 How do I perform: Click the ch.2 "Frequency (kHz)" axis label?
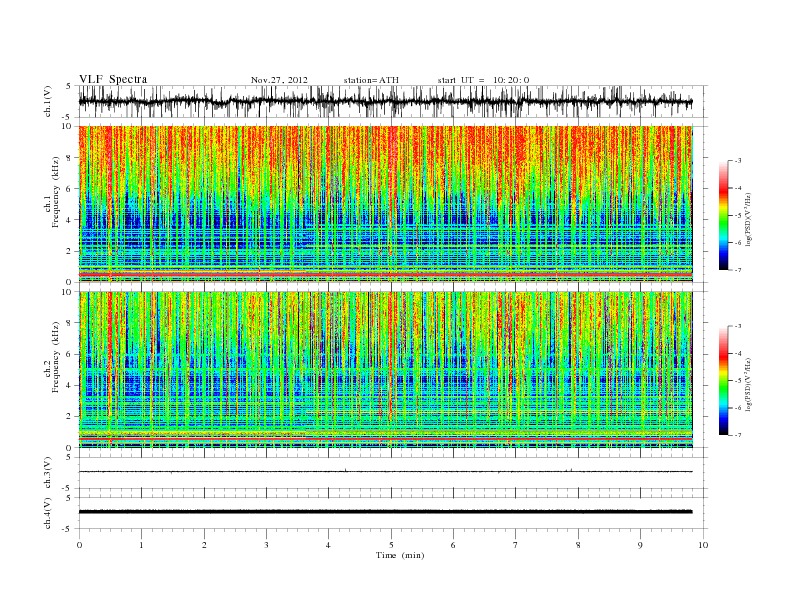coord(55,357)
